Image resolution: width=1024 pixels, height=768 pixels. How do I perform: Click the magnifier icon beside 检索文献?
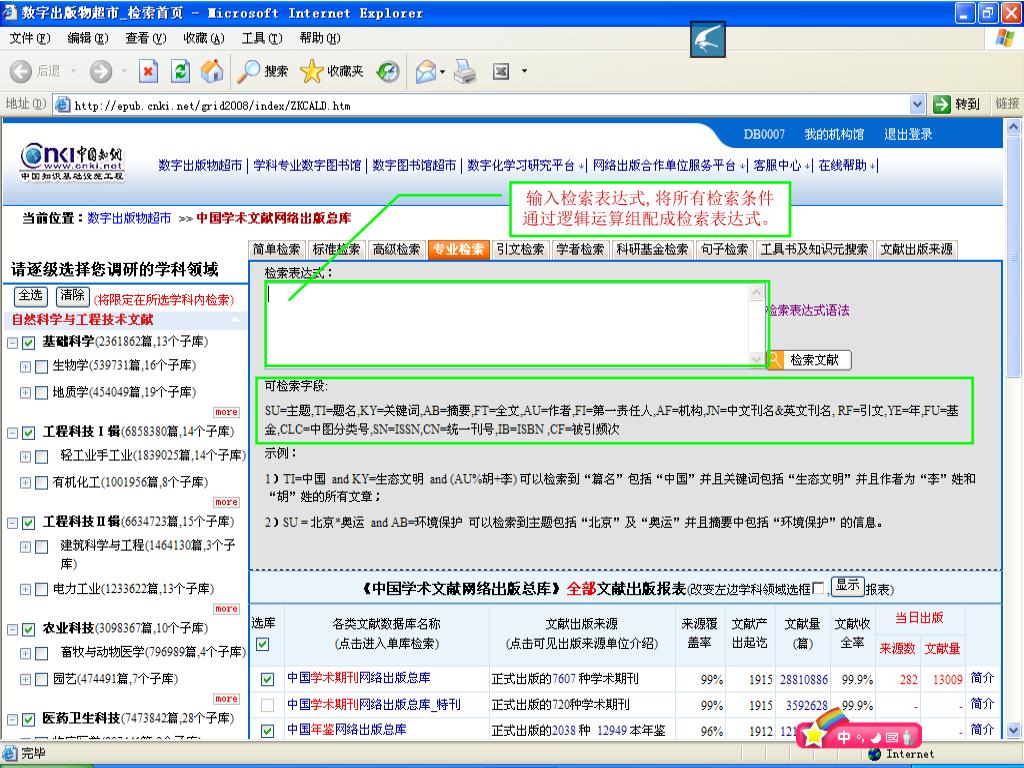point(775,359)
